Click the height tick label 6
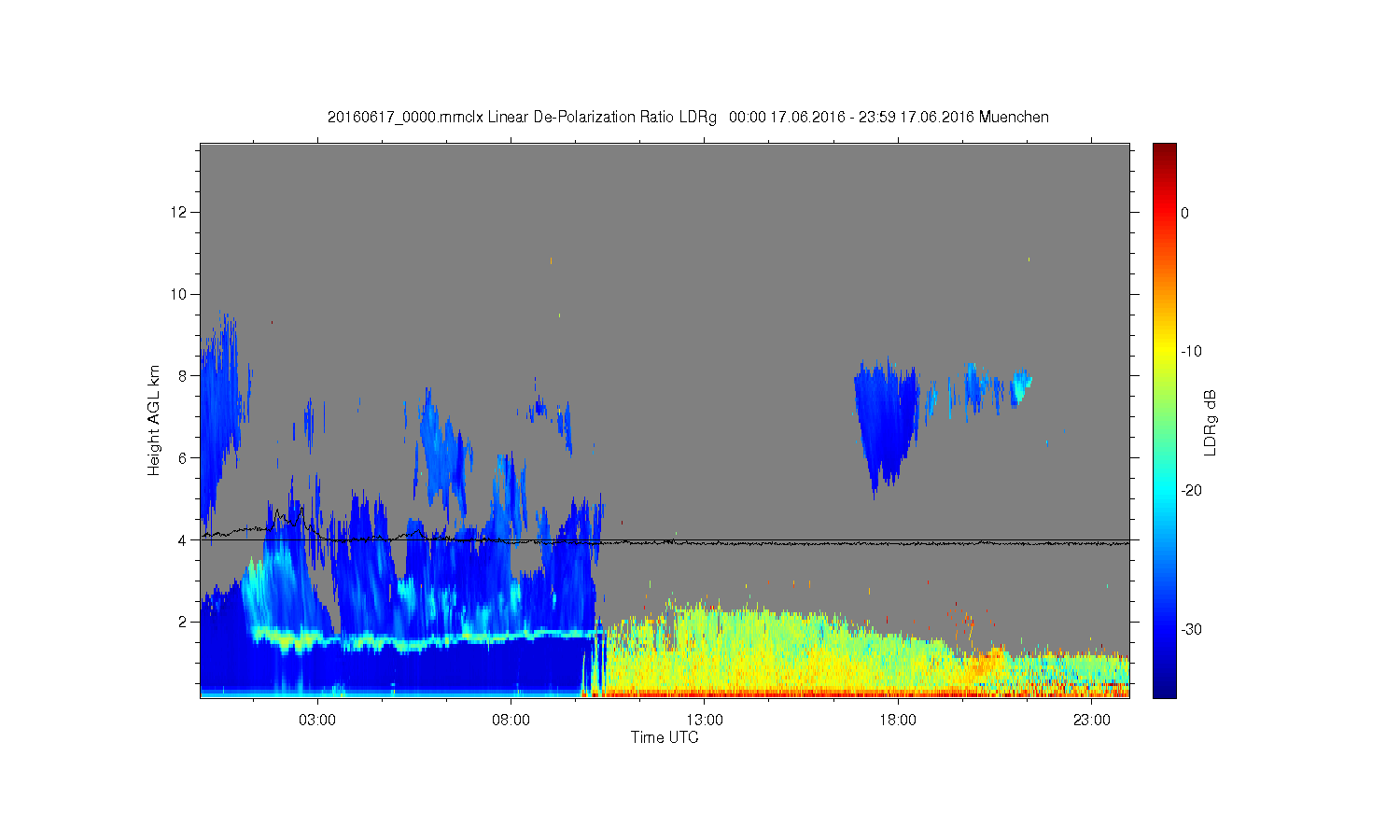Viewport: 1400px width, 840px height. pyautogui.click(x=185, y=457)
